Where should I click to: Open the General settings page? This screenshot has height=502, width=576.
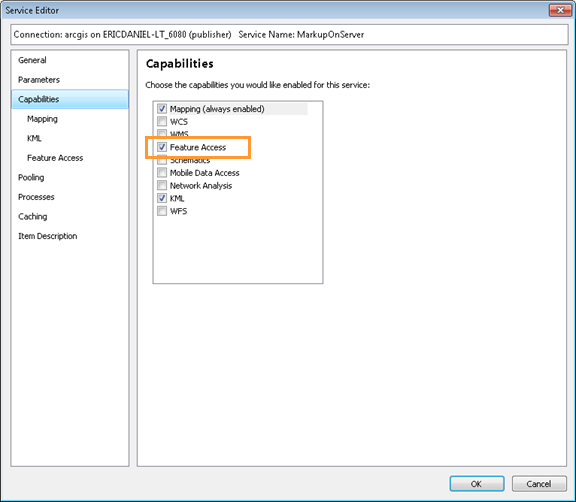tap(32, 60)
